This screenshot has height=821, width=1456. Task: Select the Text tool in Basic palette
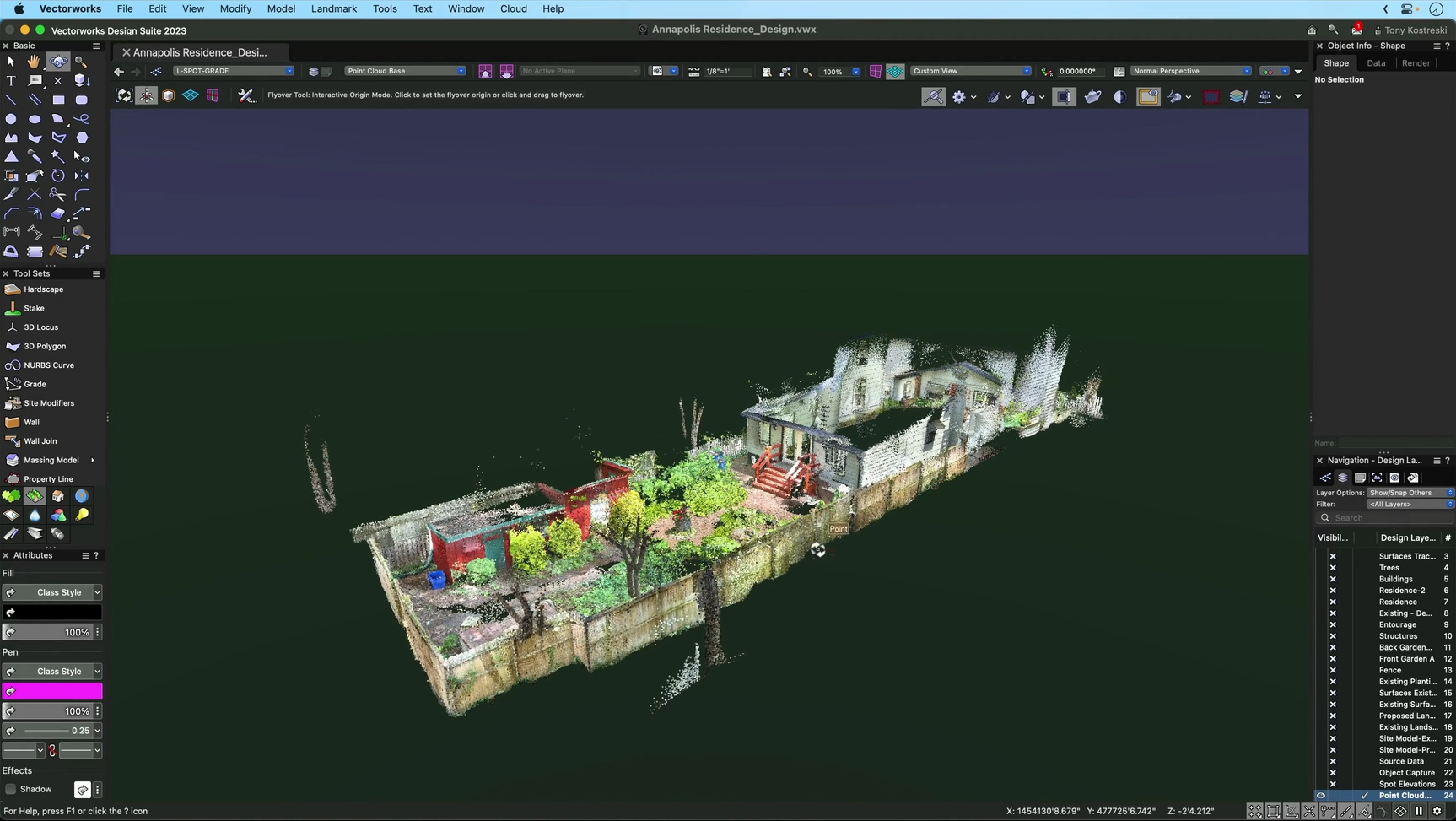11,80
